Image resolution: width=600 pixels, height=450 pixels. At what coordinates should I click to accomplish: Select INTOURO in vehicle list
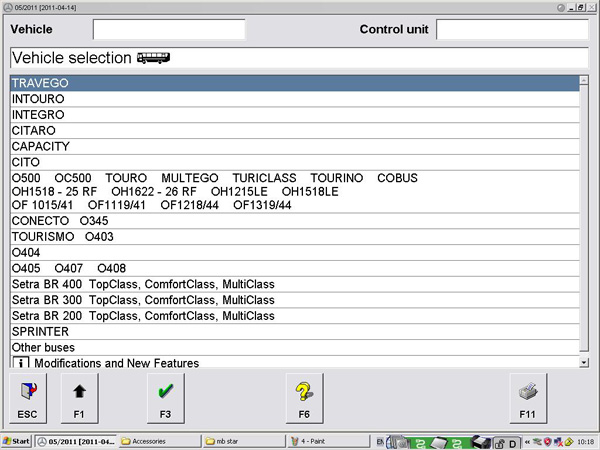[x=295, y=99]
